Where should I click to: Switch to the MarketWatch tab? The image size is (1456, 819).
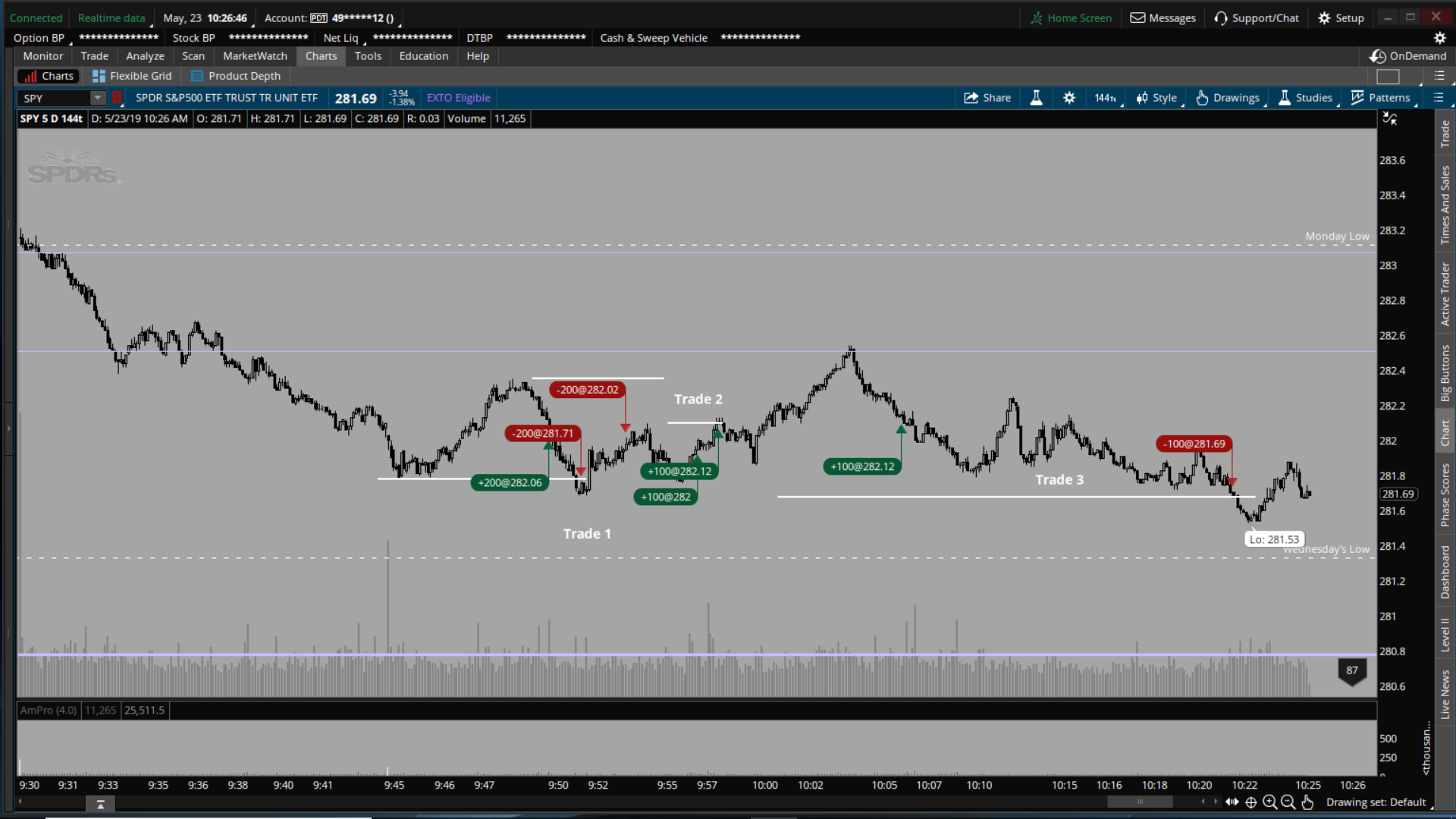pyautogui.click(x=255, y=56)
